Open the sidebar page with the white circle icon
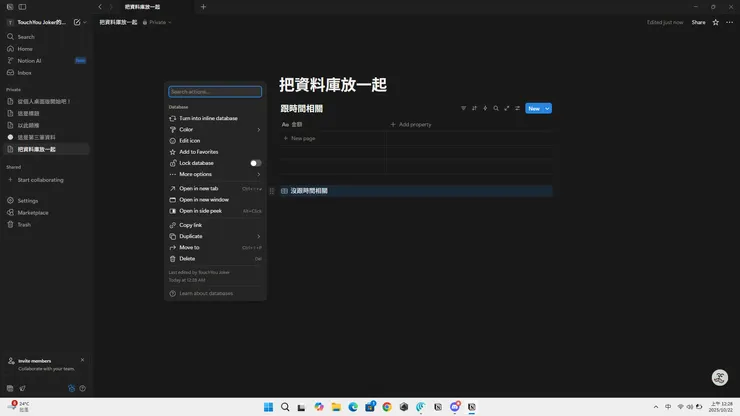Image resolution: width=740 pixels, height=416 pixels. coord(45,137)
